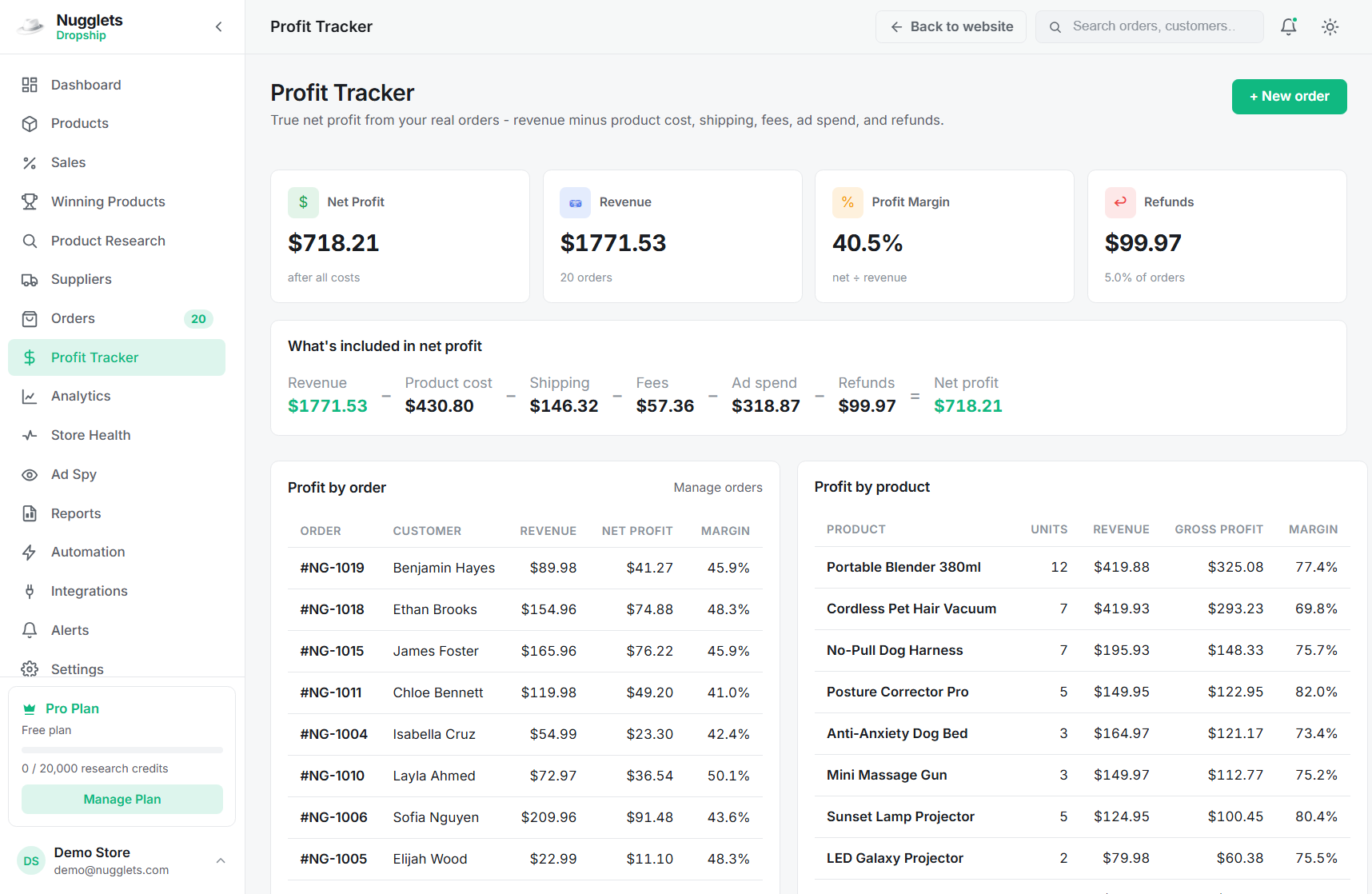1372x894 pixels.
Task: Click LED Galaxy Projector product name
Action: click(895, 859)
